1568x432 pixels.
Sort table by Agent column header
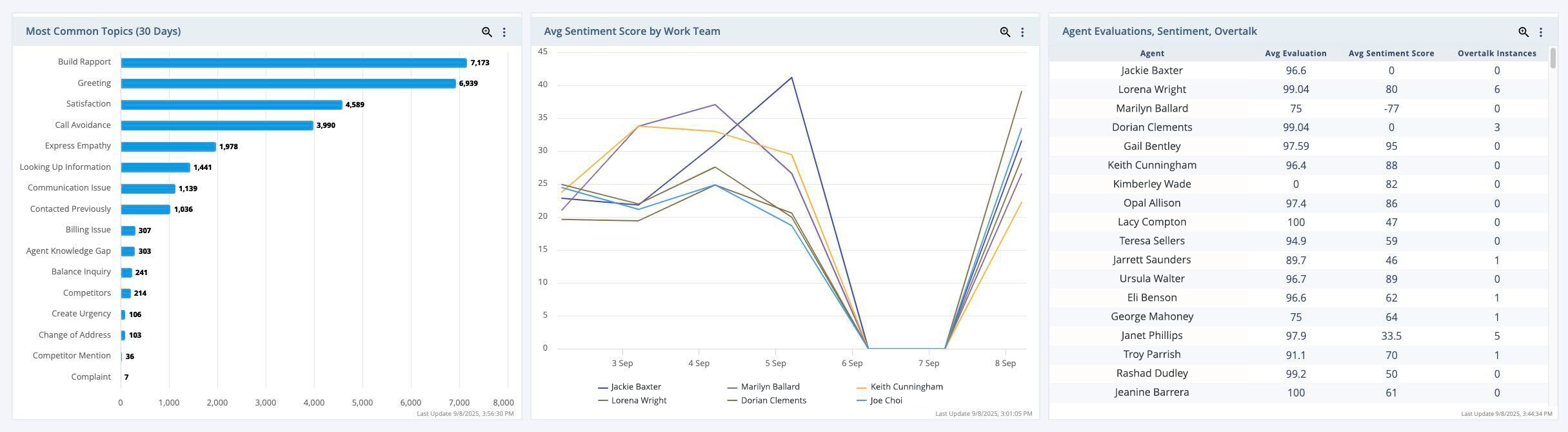point(1152,54)
